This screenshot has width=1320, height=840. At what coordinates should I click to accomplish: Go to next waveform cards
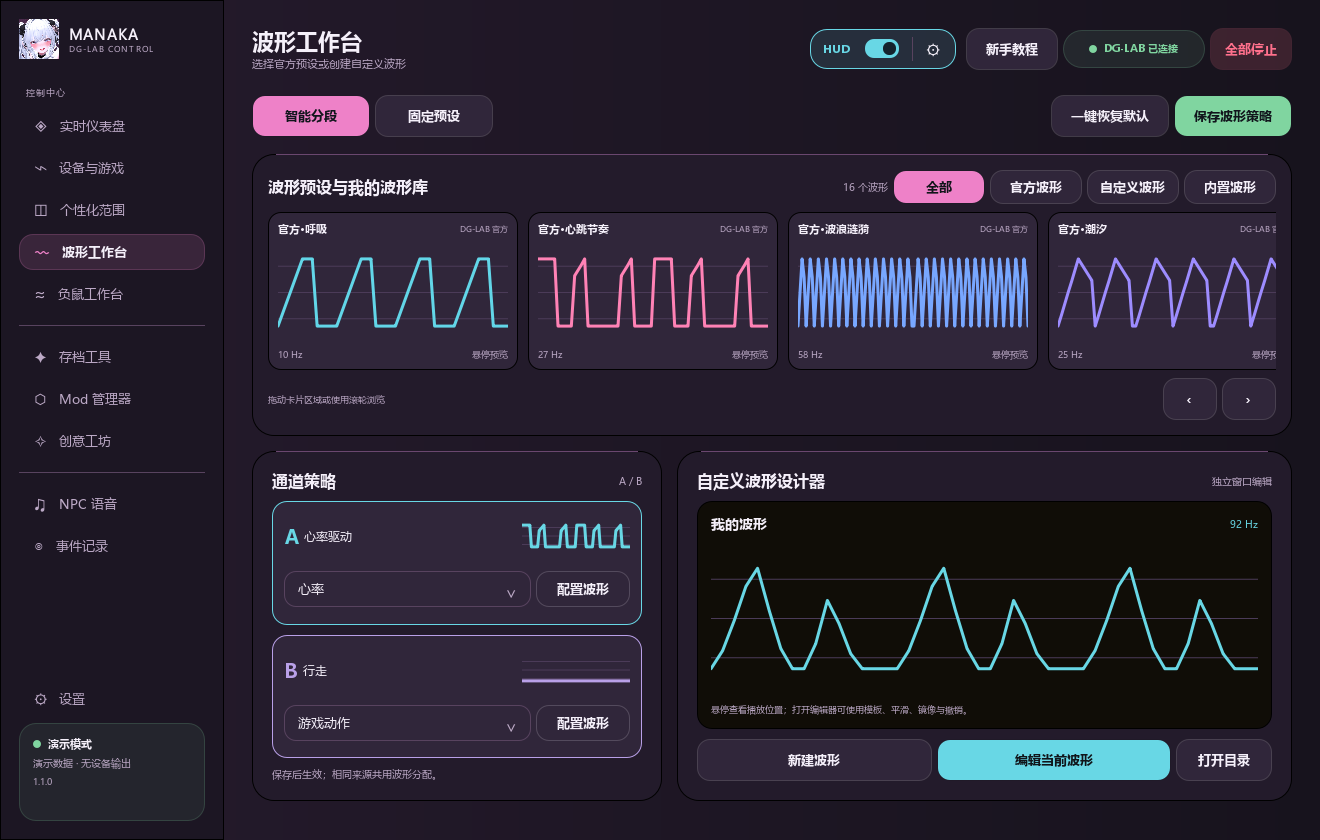pyautogui.click(x=1248, y=399)
